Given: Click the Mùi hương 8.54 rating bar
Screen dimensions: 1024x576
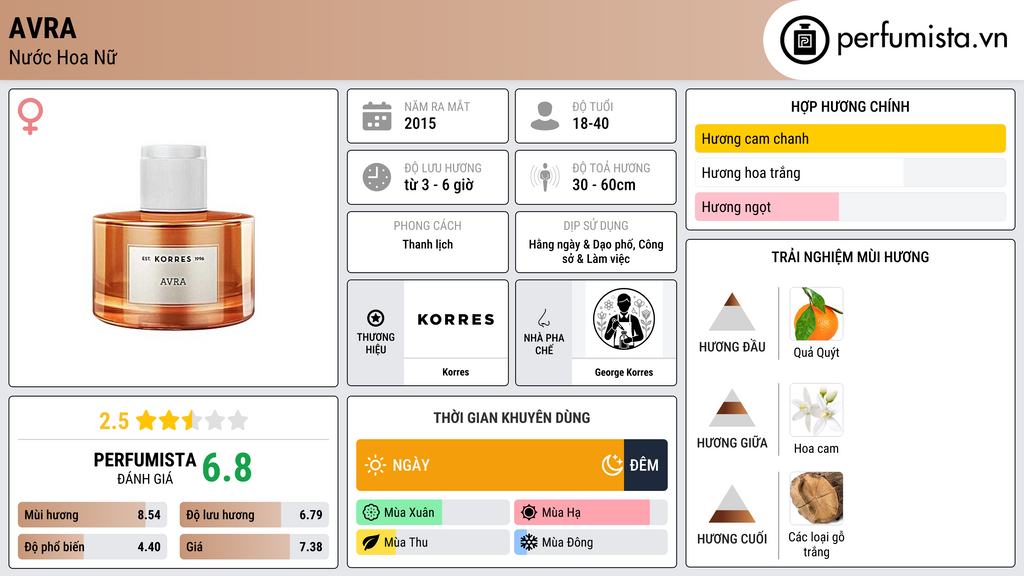Looking at the screenshot, I should click(92, 515).
